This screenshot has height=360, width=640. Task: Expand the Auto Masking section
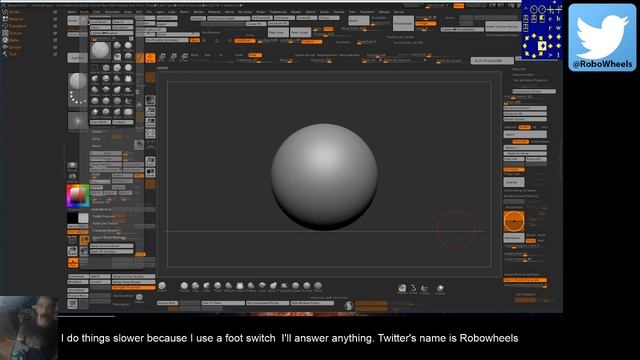pyautogui.click(x=102, y=209)
